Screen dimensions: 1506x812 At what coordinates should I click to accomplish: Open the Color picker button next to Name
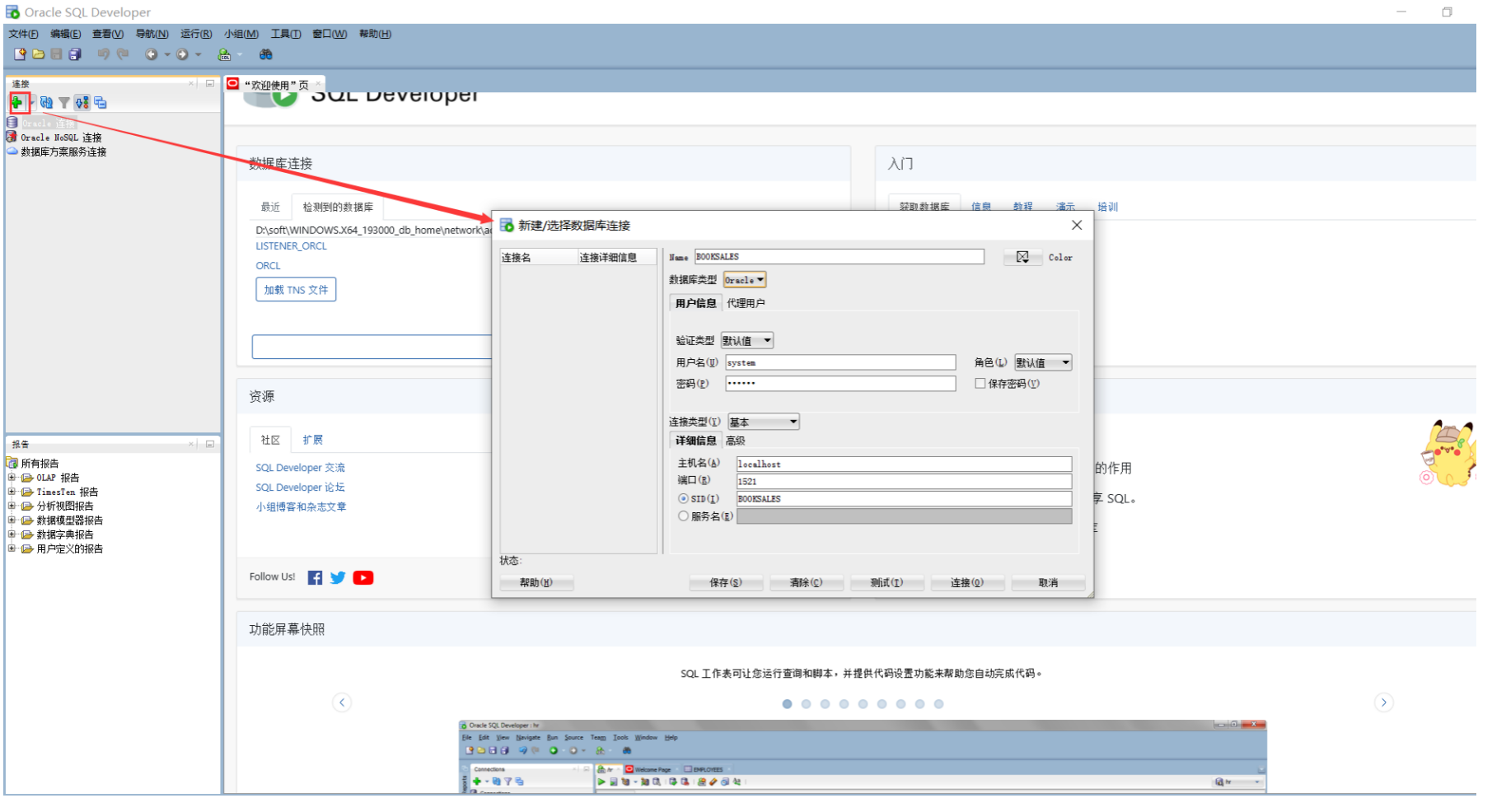(x=1022, y=257)
